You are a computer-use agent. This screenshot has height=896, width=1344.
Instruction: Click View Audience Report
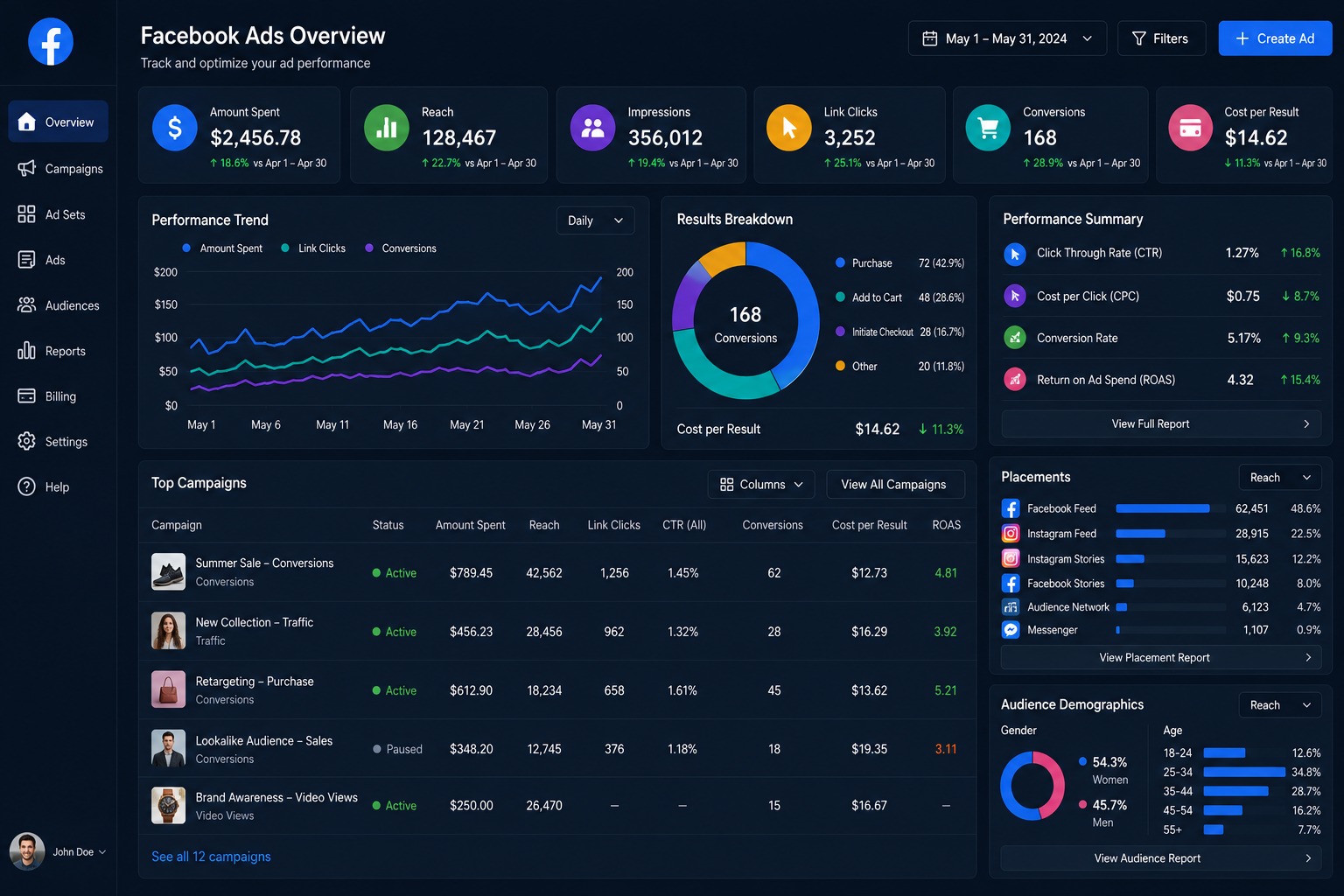(x=1161, y=858)
